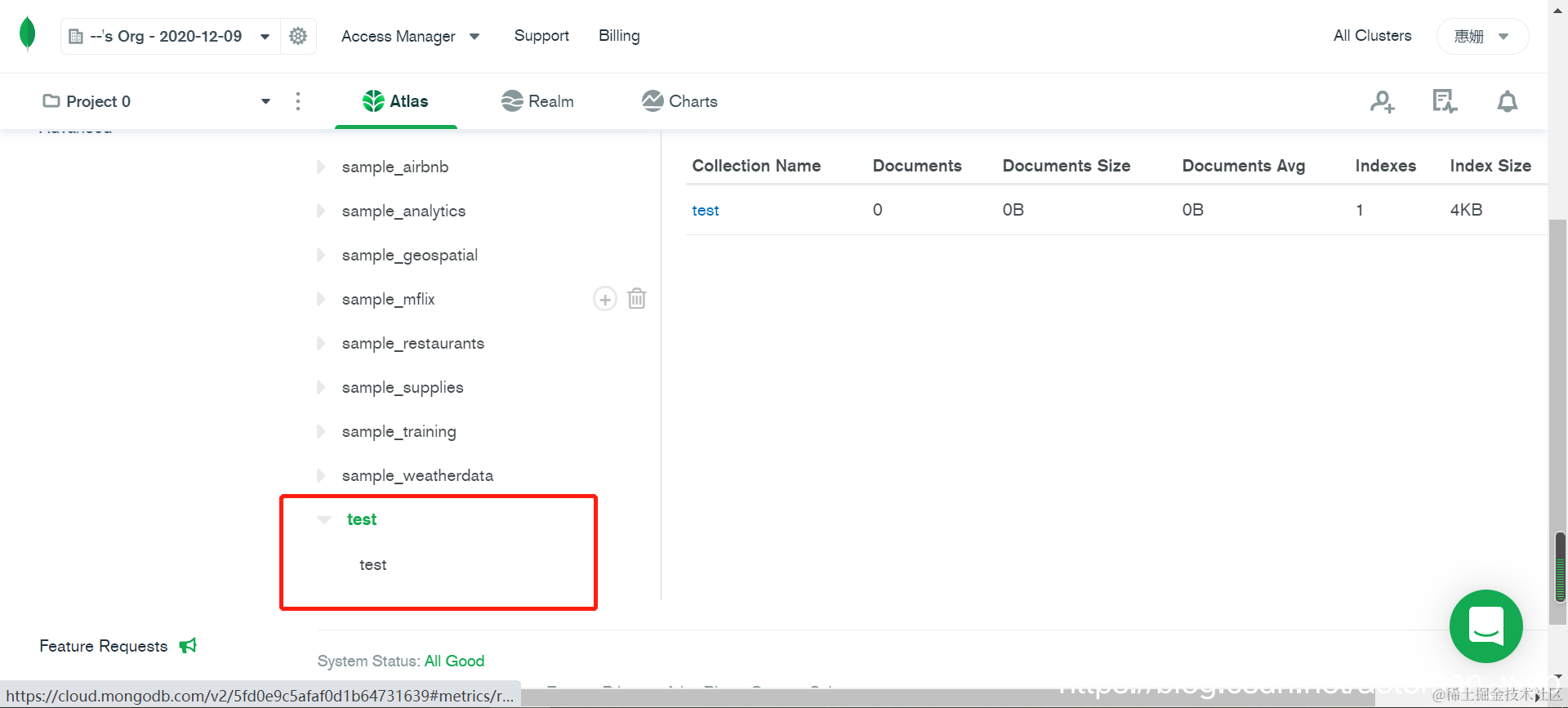Open the alerts bell icon
1568x708 pixels.
coord(1508,101)
